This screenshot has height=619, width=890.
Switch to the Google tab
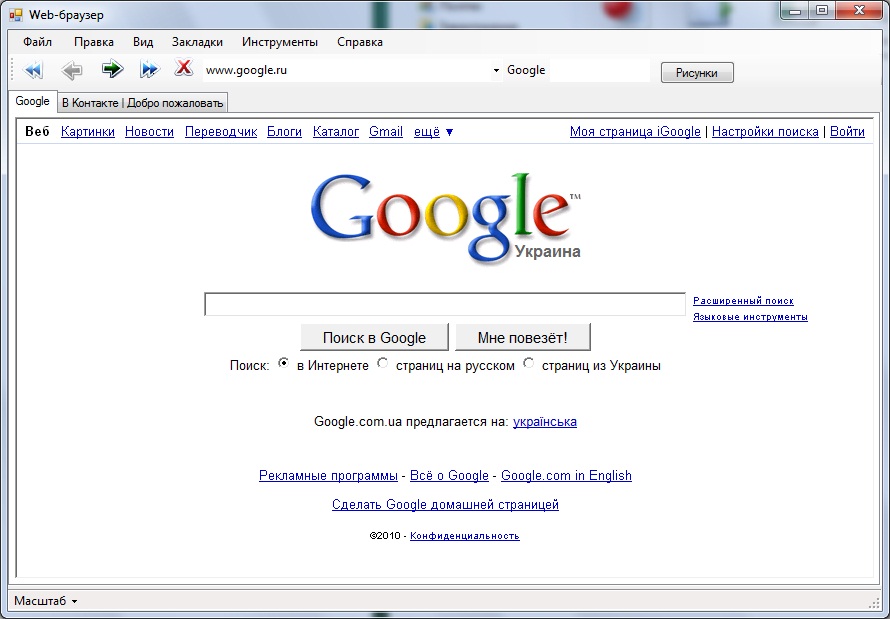pos(32,101)
